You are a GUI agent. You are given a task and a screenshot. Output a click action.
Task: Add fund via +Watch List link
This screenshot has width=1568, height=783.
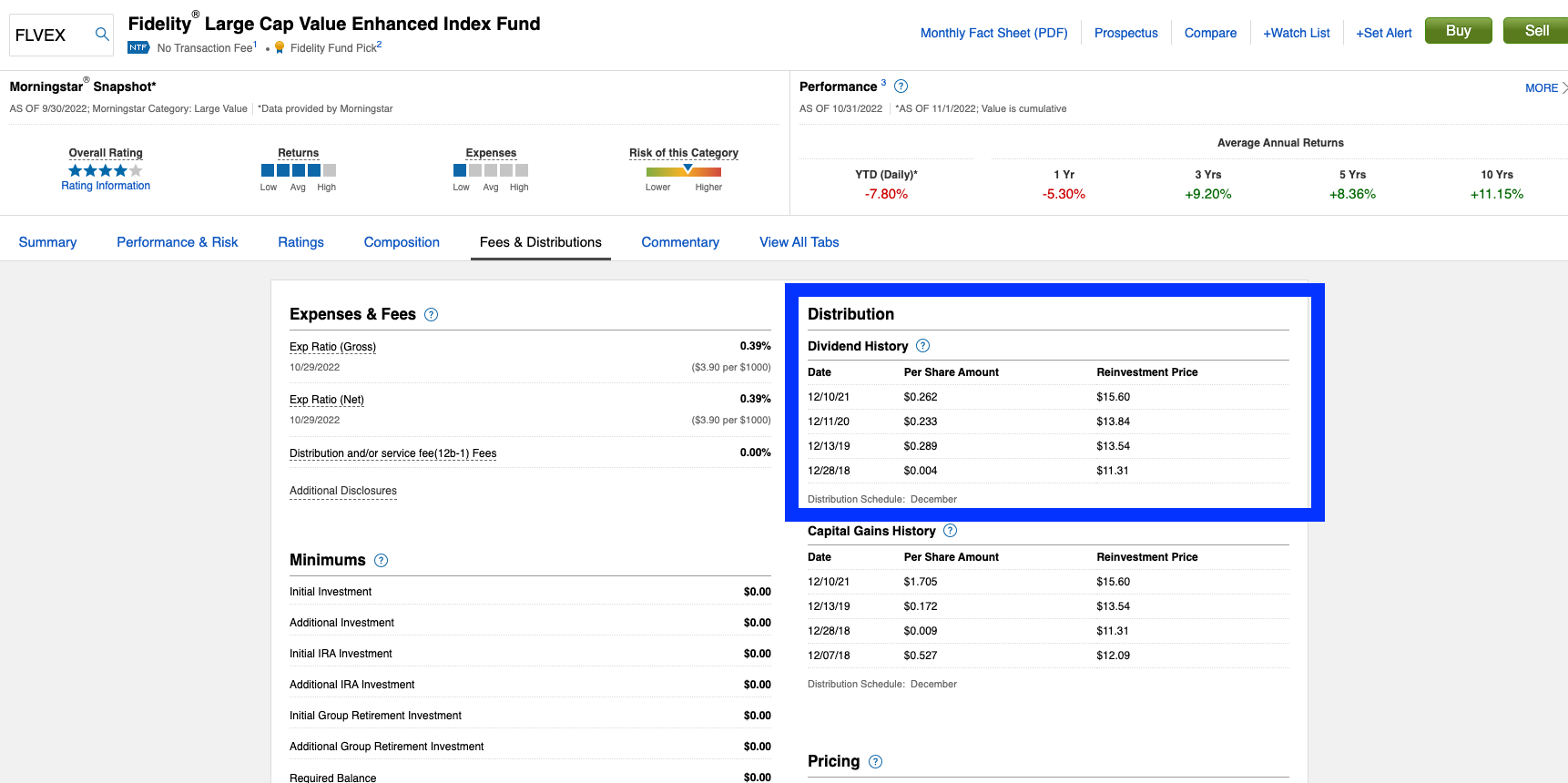pyautogui.click(x=1296, y=33)
